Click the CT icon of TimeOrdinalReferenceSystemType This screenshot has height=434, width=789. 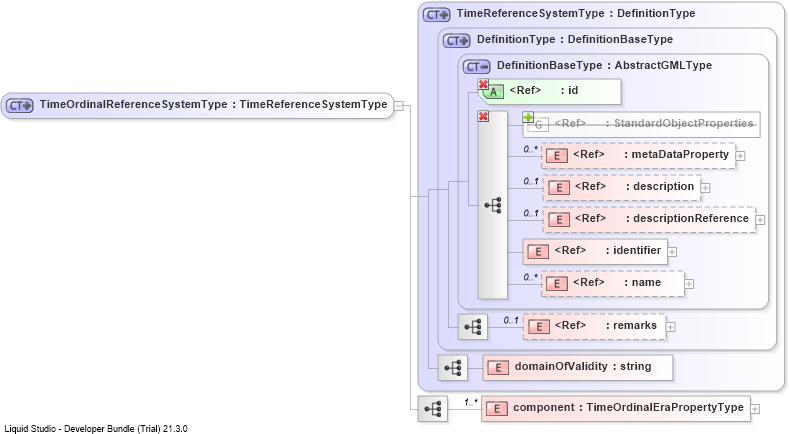20,106
